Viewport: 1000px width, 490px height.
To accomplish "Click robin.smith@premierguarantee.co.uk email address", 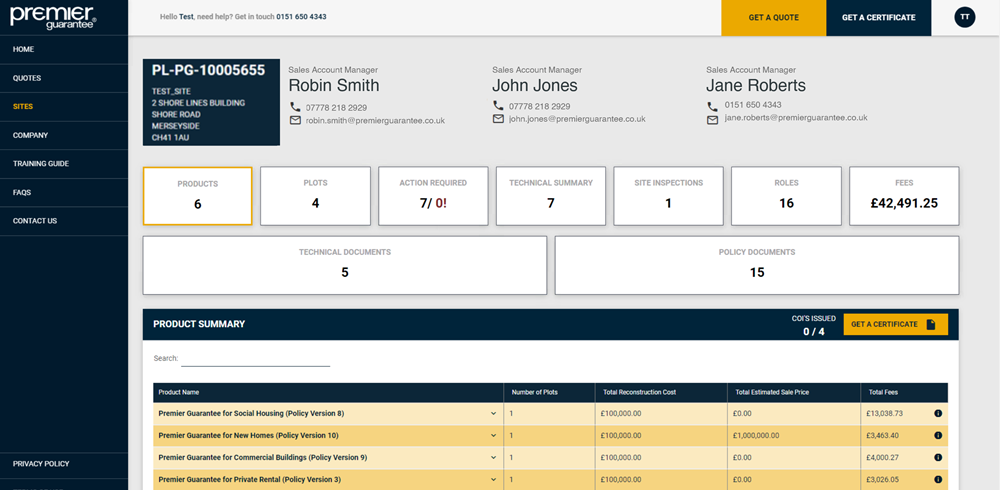I will (x=375, y=120).
